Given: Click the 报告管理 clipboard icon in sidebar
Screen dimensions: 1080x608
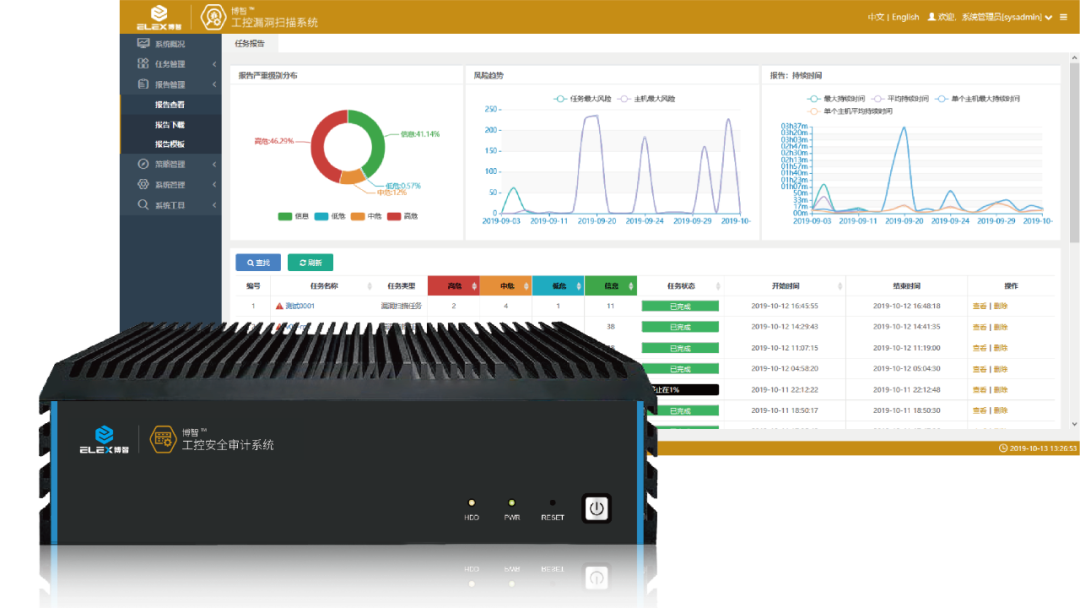Looking at the screenshot, I should tap(143, 84).
